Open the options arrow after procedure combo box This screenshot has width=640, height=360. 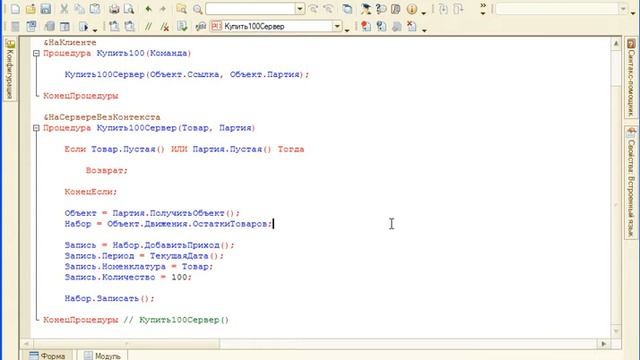point(347,30)
